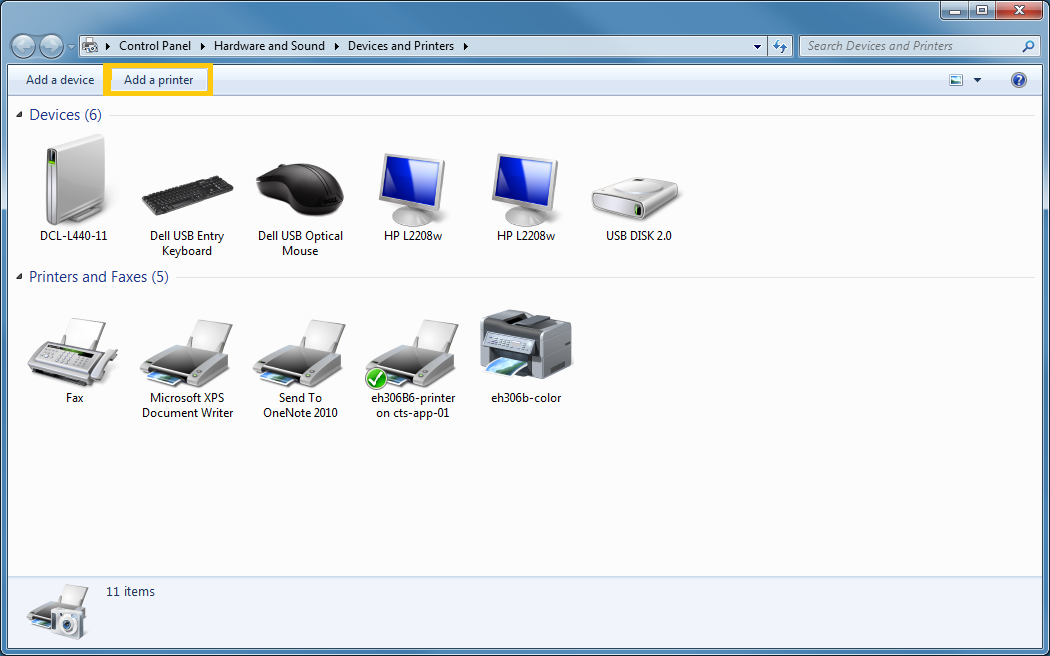The image size is (1050, 656).
Task: Click Add a printer
Action: (x=158, y=79)
